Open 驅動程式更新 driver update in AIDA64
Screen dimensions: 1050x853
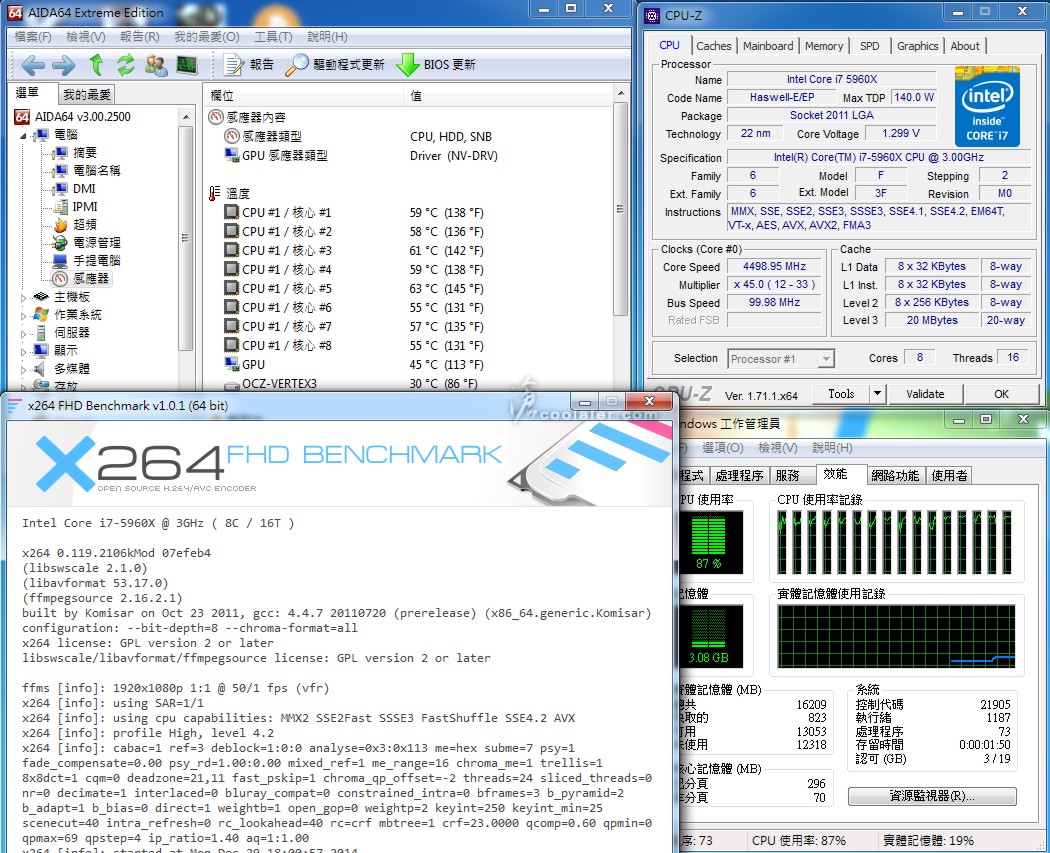pyautogui.click(x=335, y=65)
